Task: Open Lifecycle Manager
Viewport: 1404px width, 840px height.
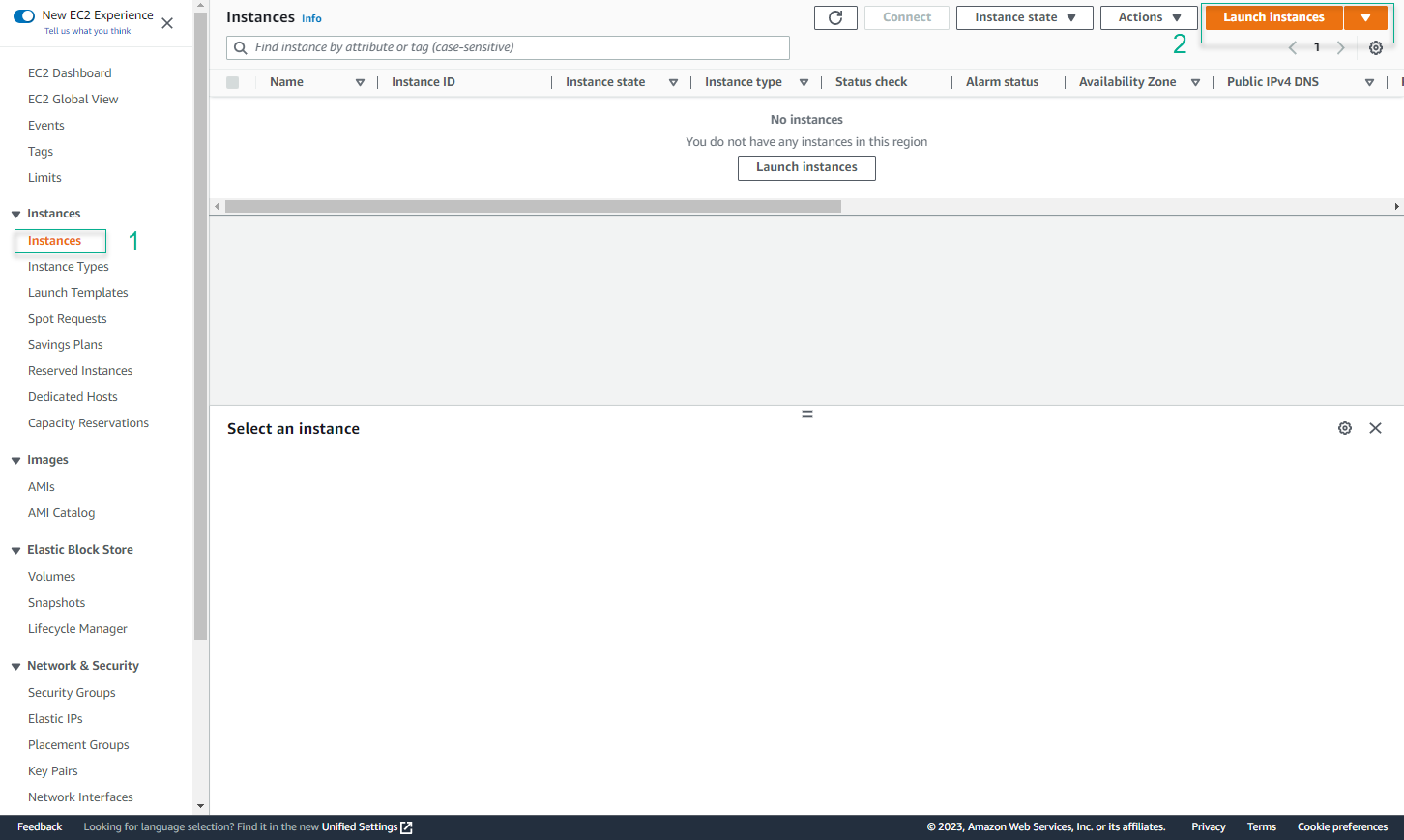Action: (x=77, y=629)
